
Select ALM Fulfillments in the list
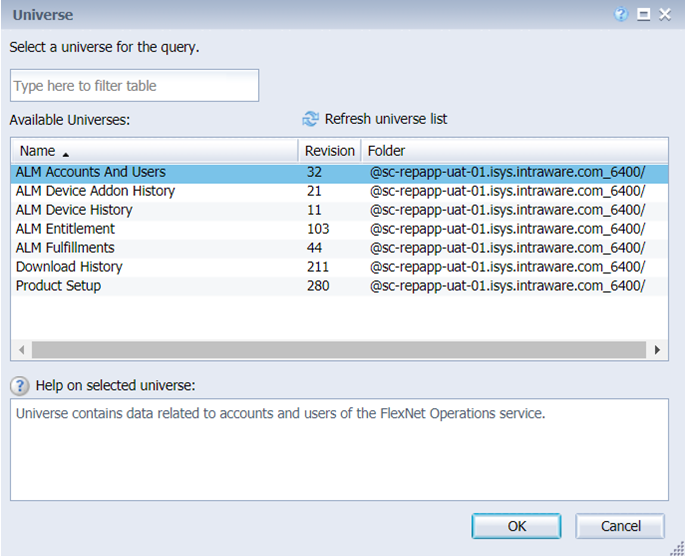(340, 248)
